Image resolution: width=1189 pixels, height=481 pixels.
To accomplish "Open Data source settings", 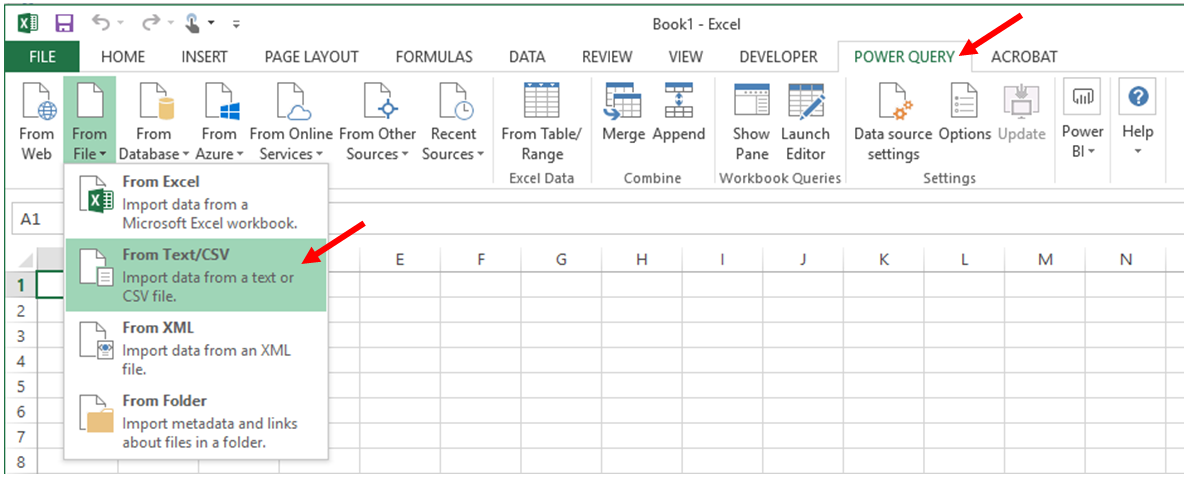I will click(893, 121).
